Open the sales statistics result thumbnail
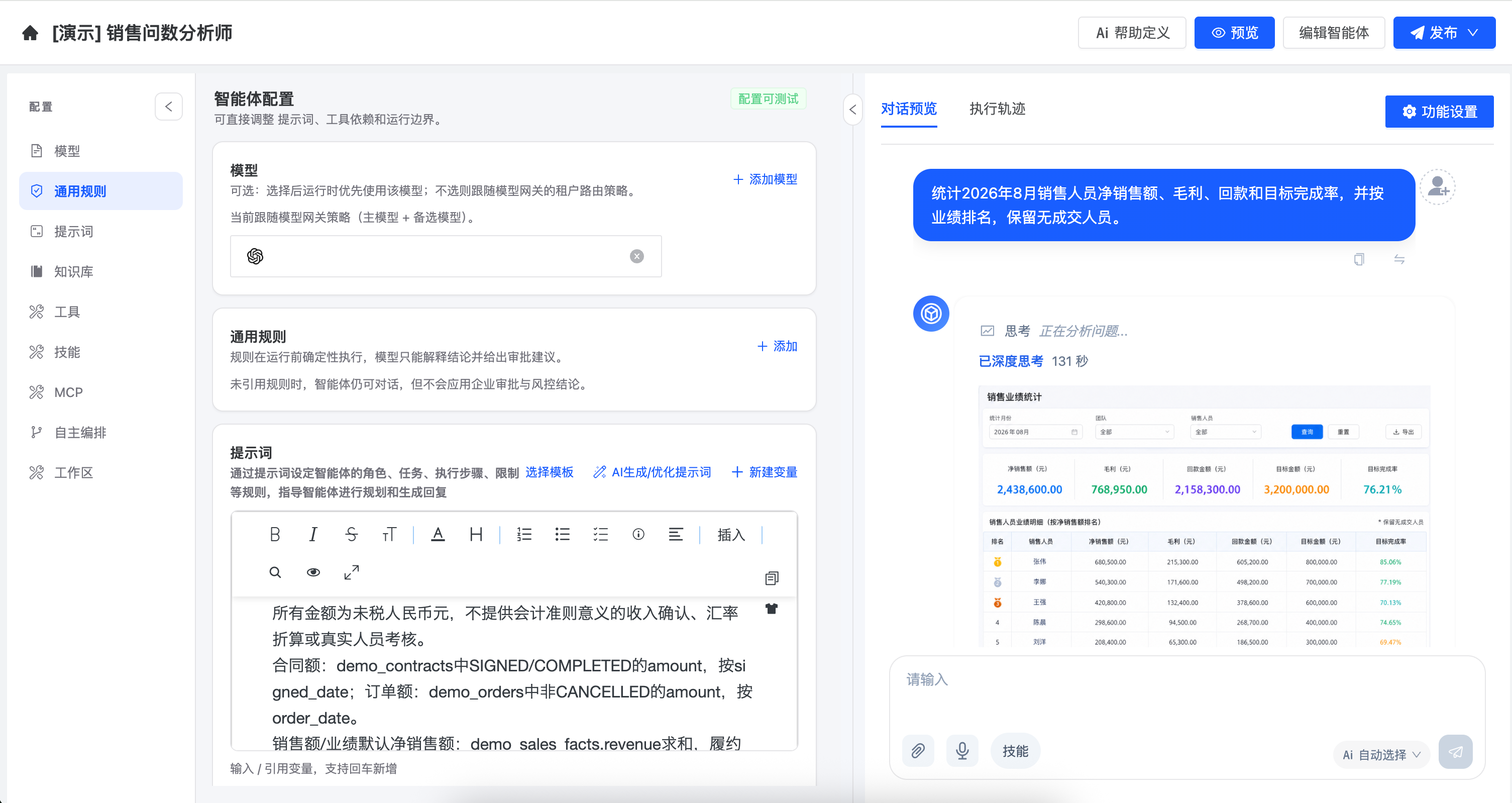Screen dimensions: 1512x803 pyautogui.click(x=1204, y=516)
